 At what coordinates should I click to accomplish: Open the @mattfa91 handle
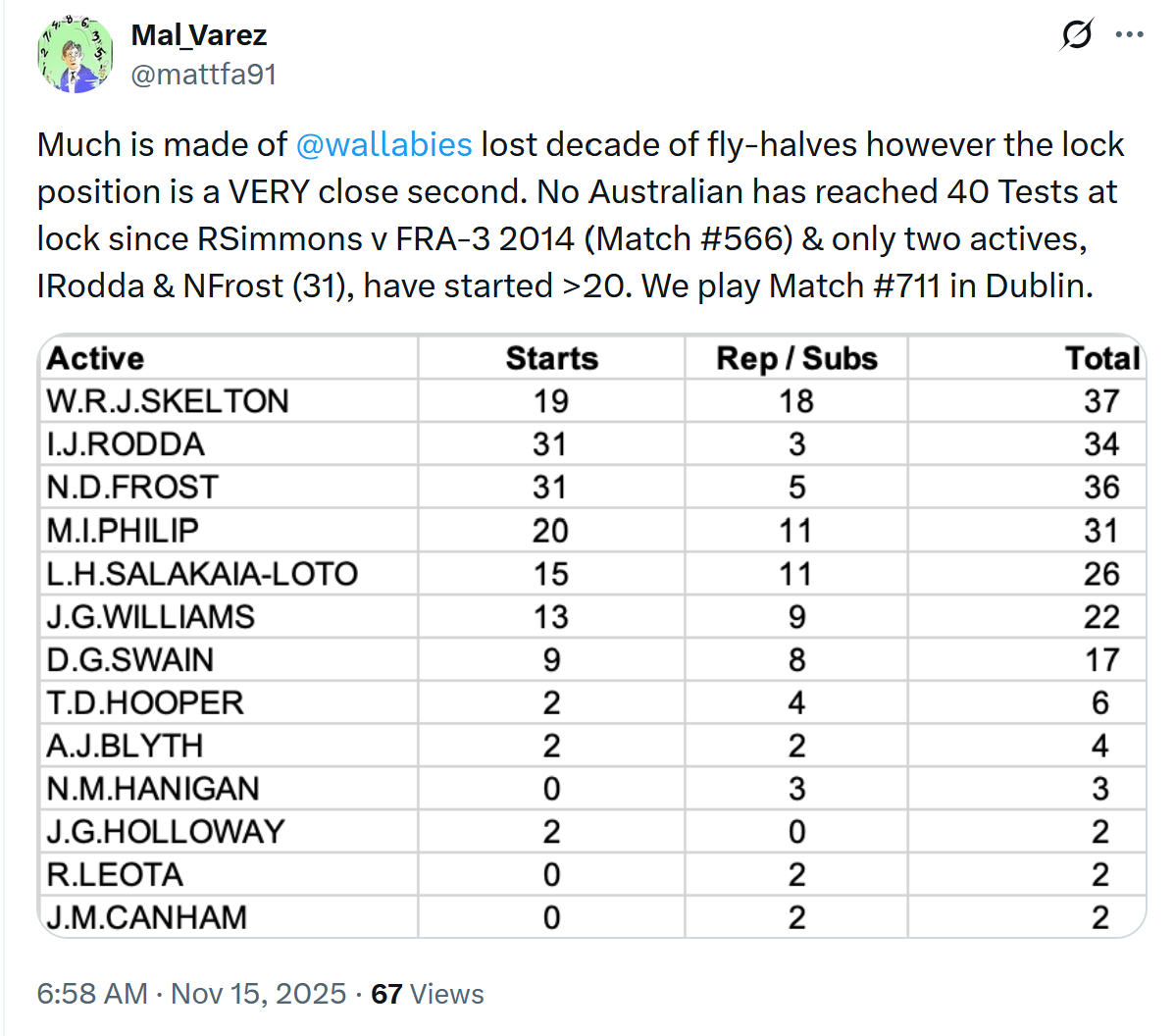click(x=204, y=75)
